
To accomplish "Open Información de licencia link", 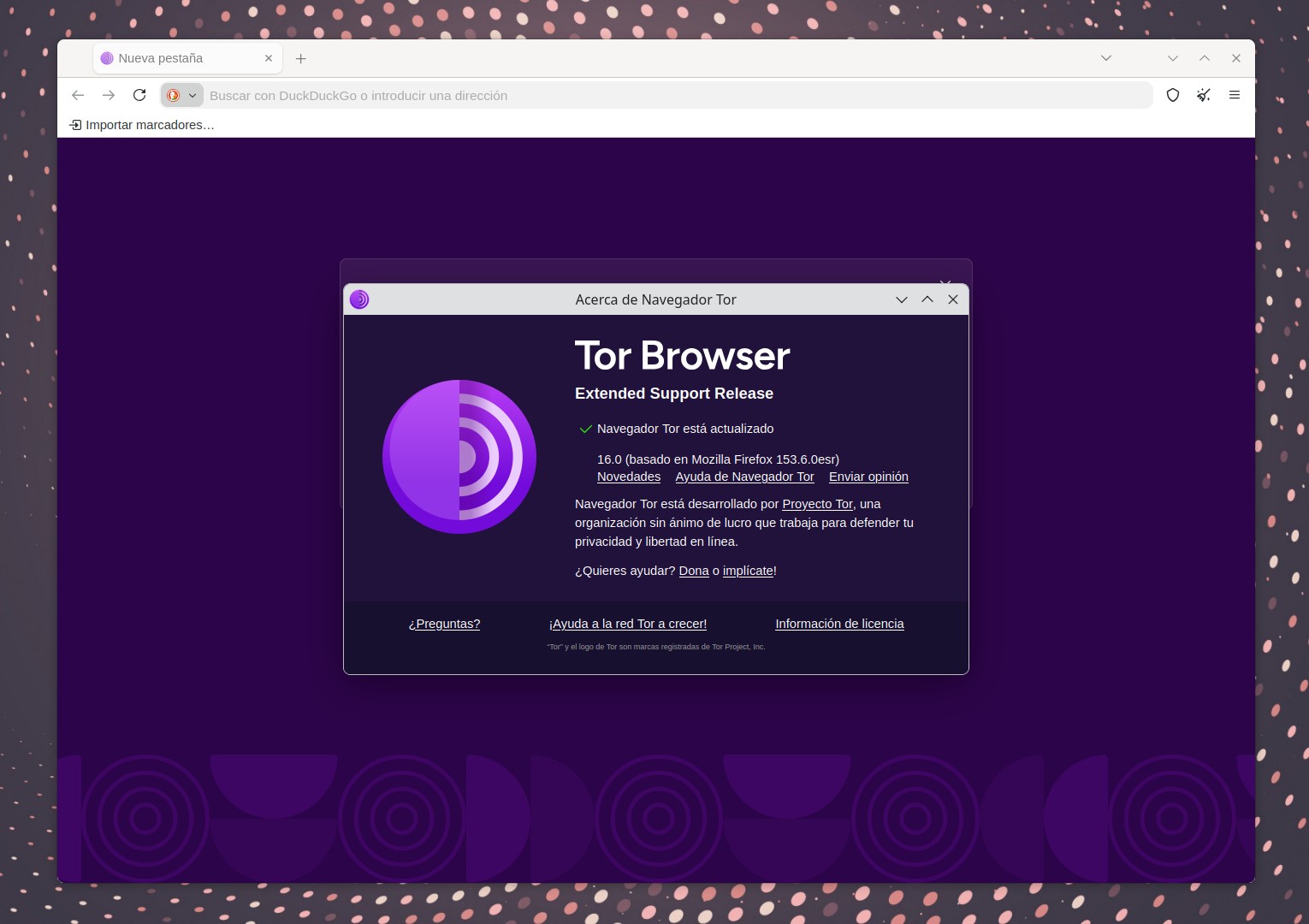I will pos(839,624).
